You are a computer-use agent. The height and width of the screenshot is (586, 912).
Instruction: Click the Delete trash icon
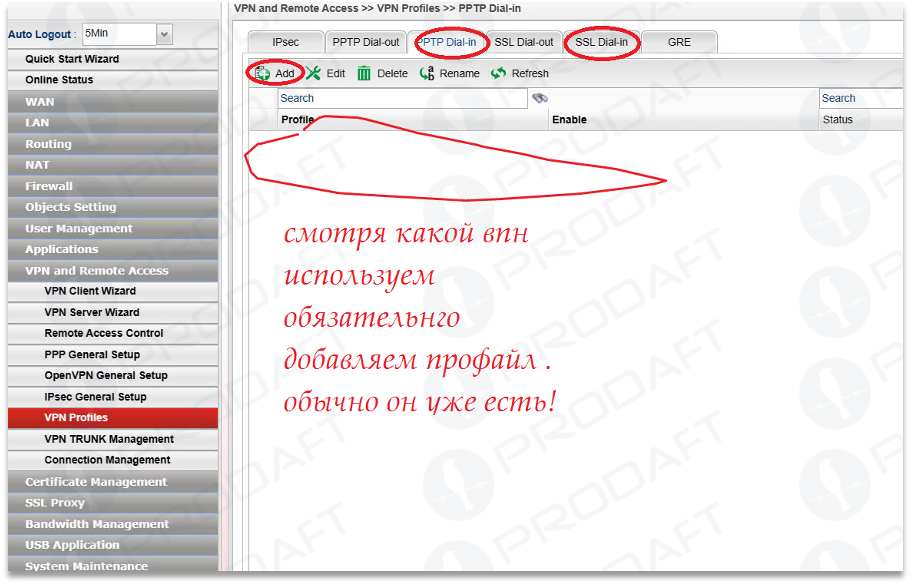364,74
